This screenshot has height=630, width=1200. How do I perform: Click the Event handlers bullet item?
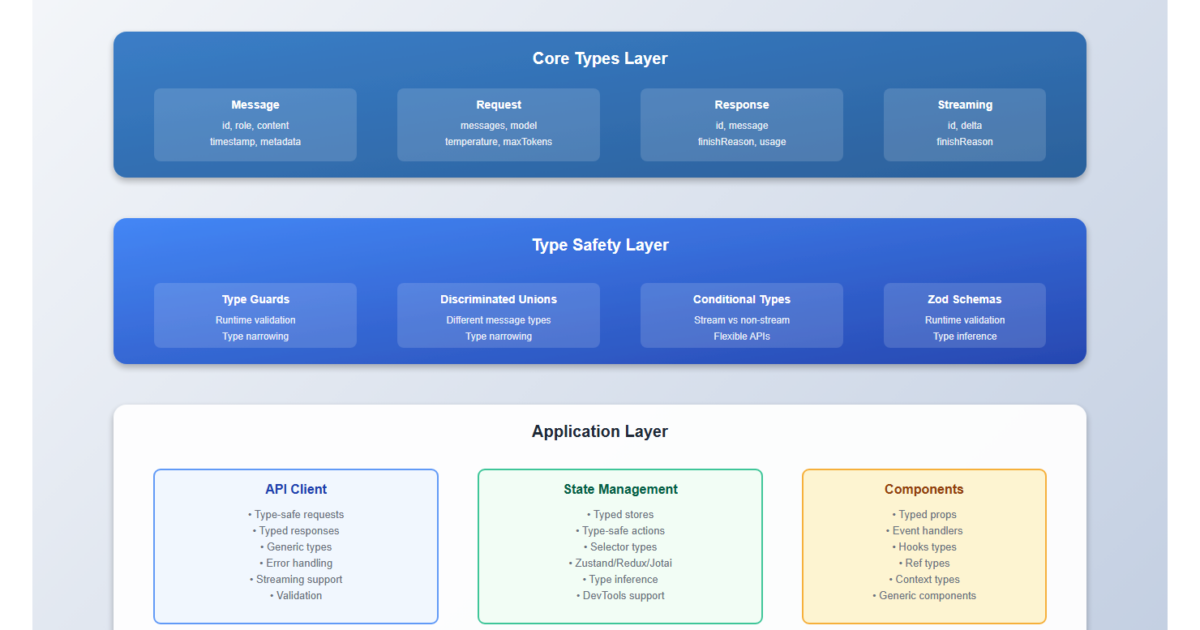point(924,531)
